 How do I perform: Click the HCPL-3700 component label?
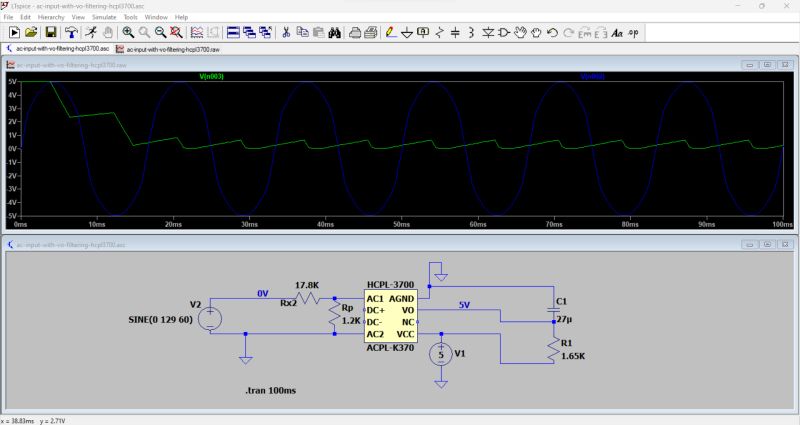click(390, 285)
